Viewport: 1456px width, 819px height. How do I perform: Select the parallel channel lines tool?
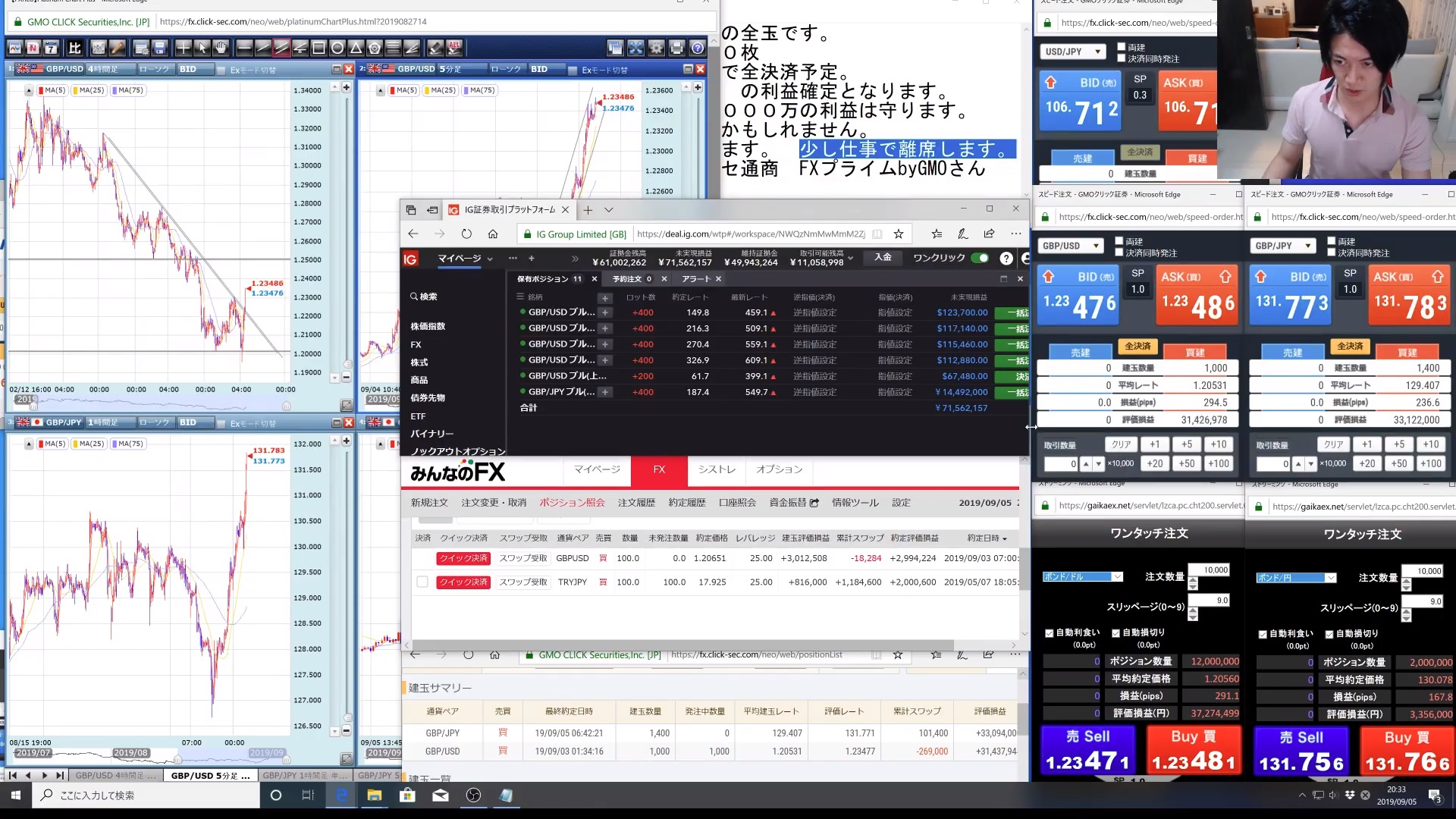pos(281,49)
